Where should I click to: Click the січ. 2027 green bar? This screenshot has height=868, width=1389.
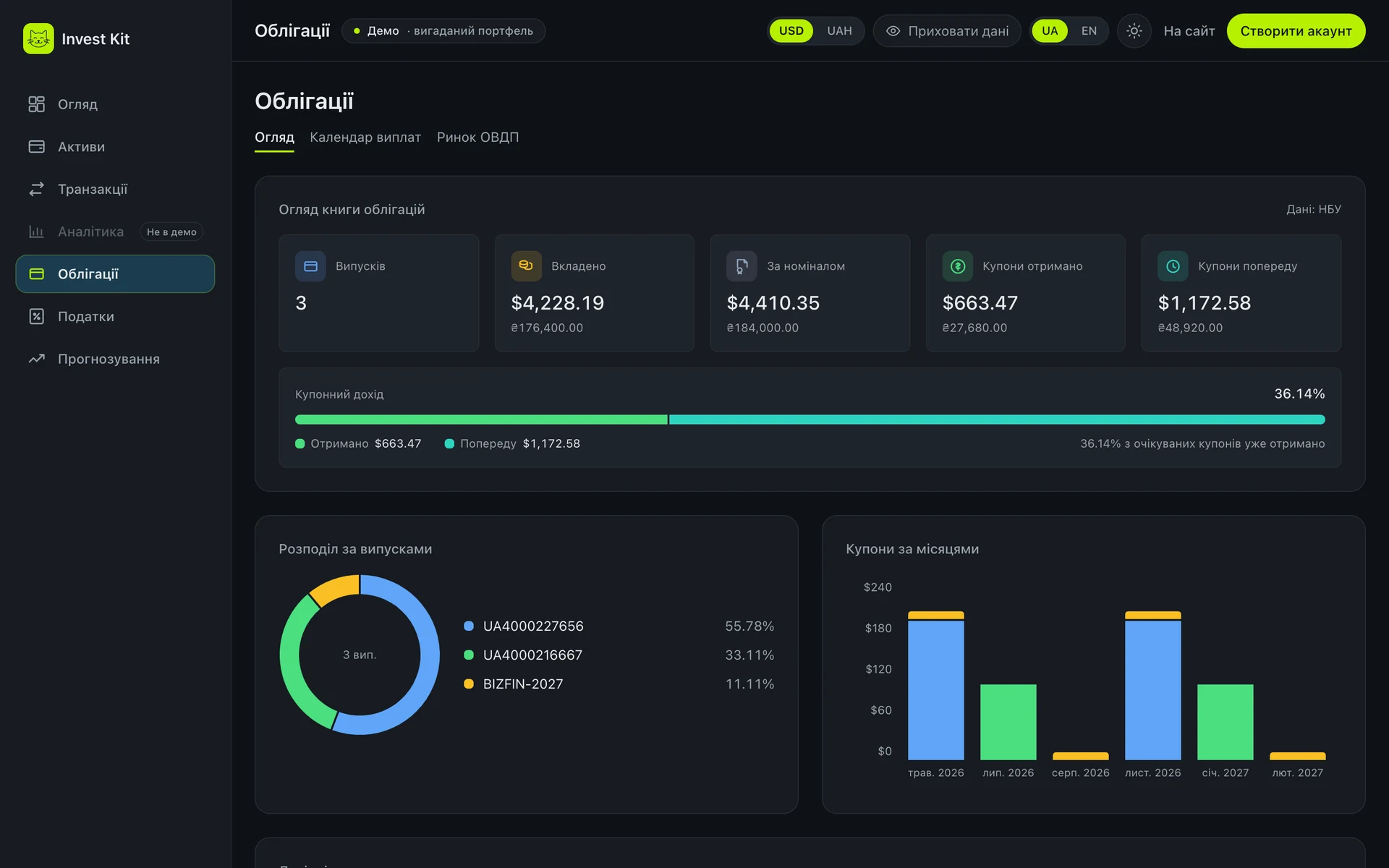click(x=1225, y=722)
